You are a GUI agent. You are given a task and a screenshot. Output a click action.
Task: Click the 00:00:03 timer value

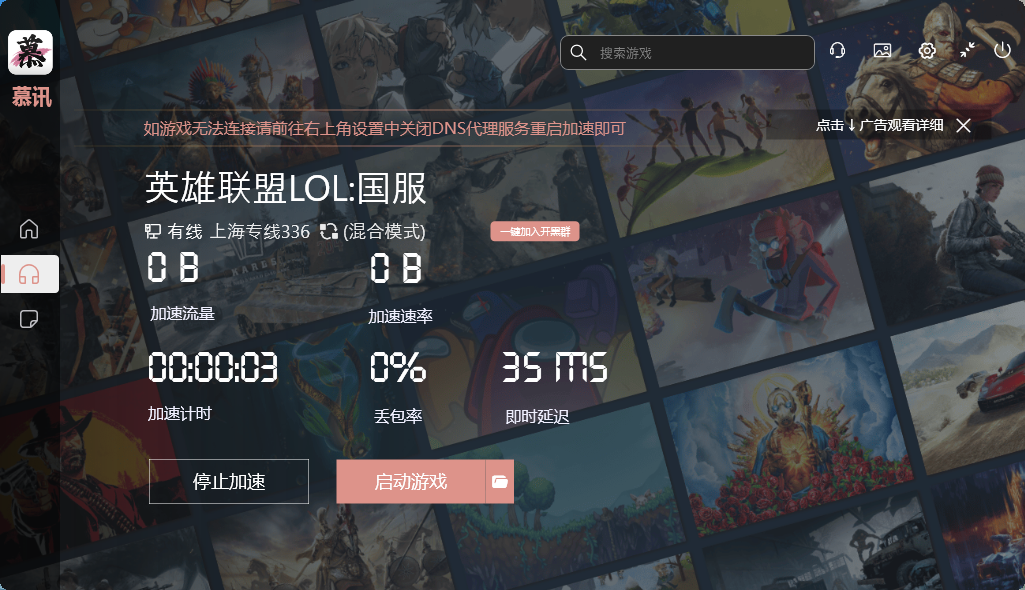[212, 367]
